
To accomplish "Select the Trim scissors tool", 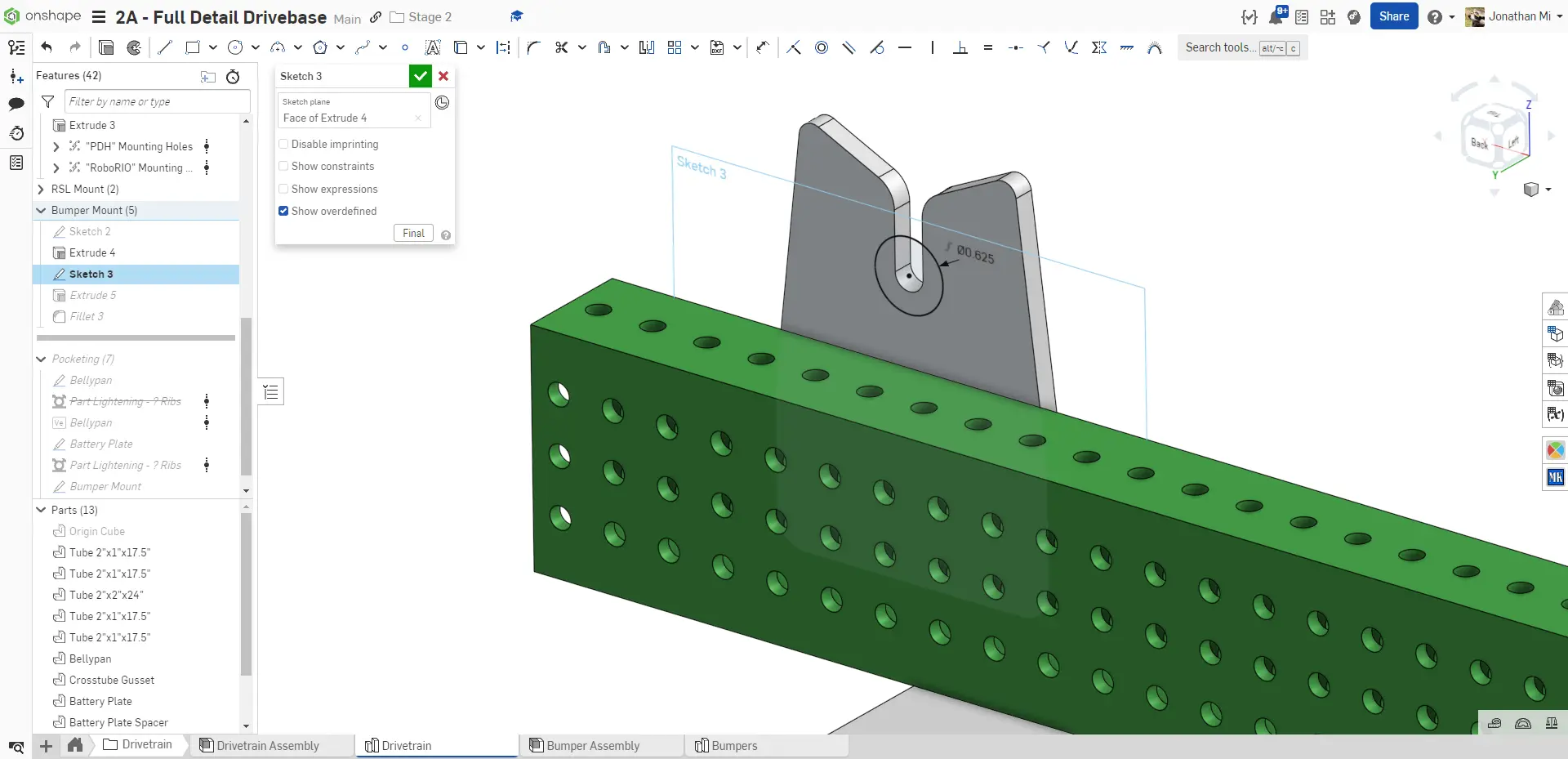I will pos(561,47).
